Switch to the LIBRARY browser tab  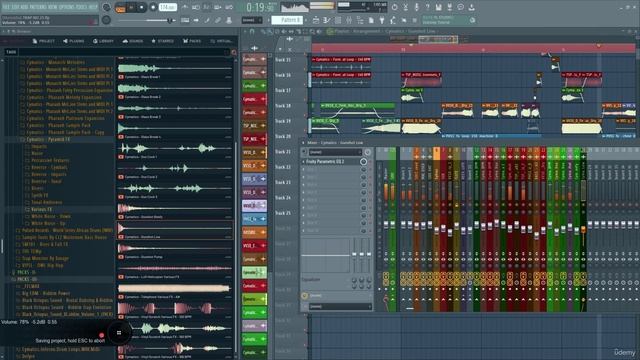pyautogui.click(x=103, y=41)
